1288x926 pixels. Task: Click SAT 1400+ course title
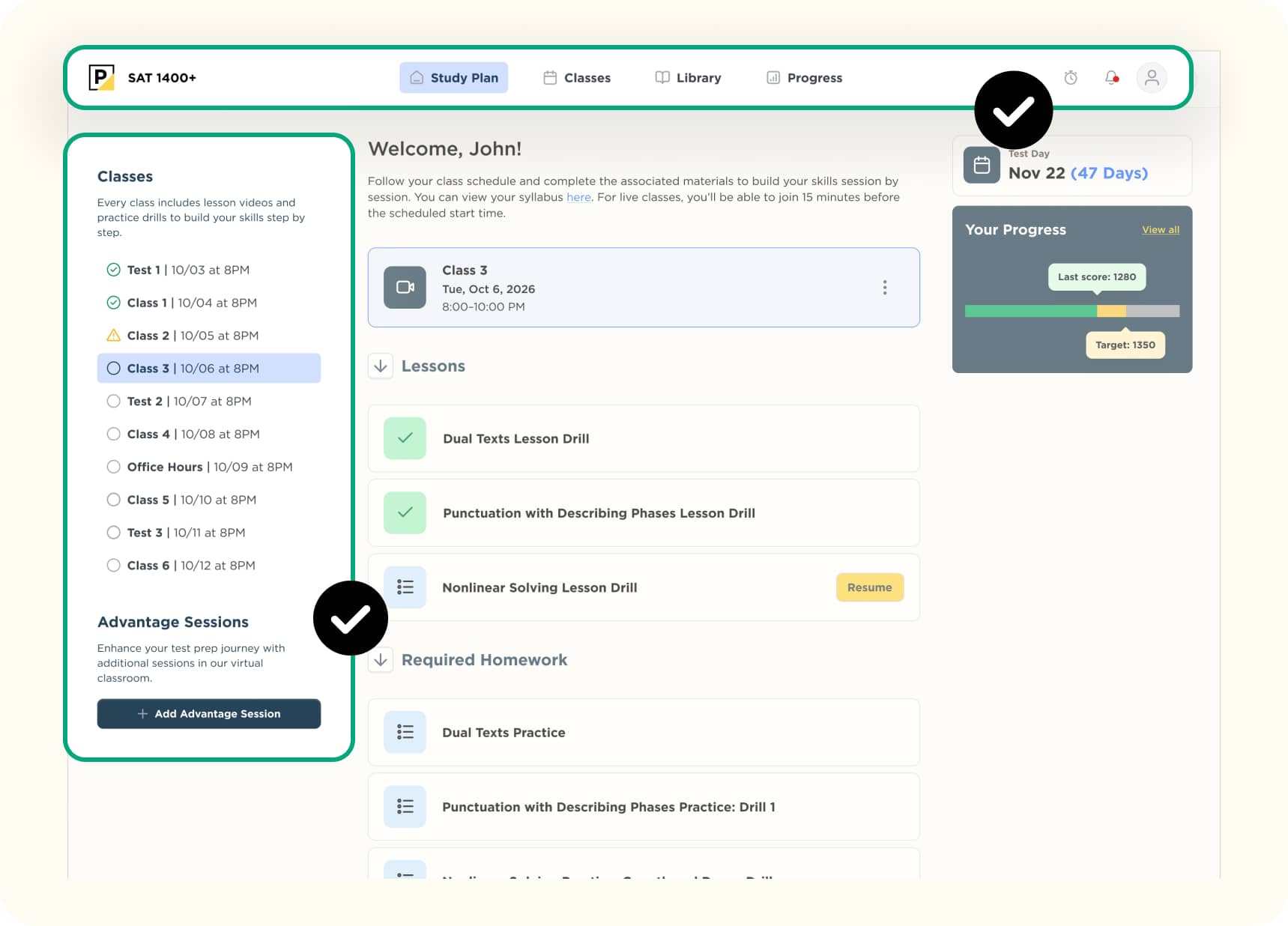[x=162, y=78]
